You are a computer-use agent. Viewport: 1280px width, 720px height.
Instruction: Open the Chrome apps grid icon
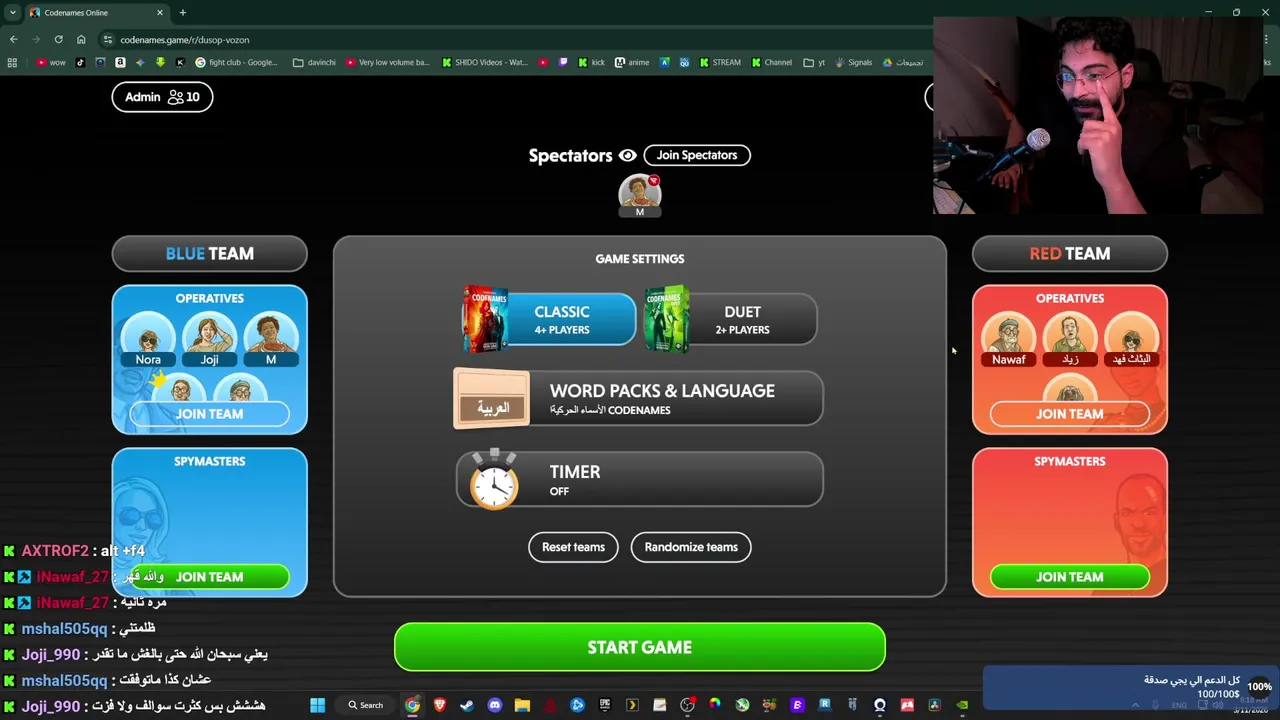pyautogui.click(x=12, y=62)
